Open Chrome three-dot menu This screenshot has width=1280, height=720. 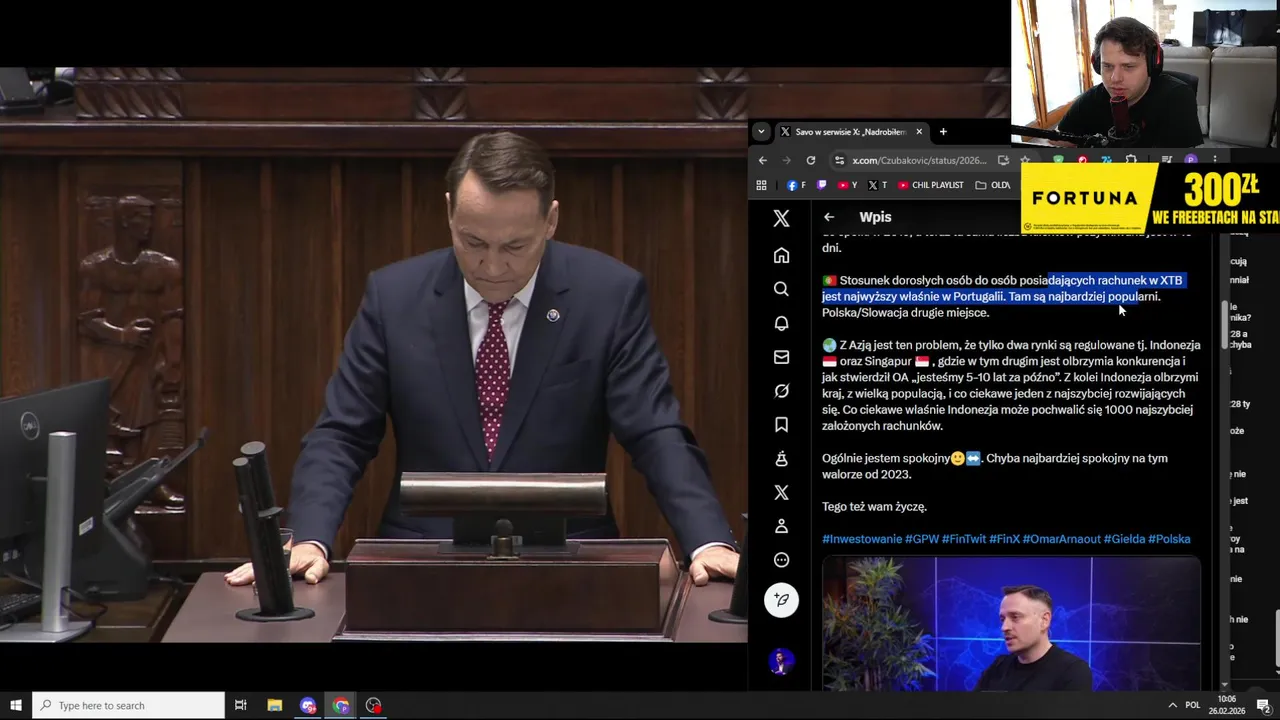click(x=1215, y=160)
